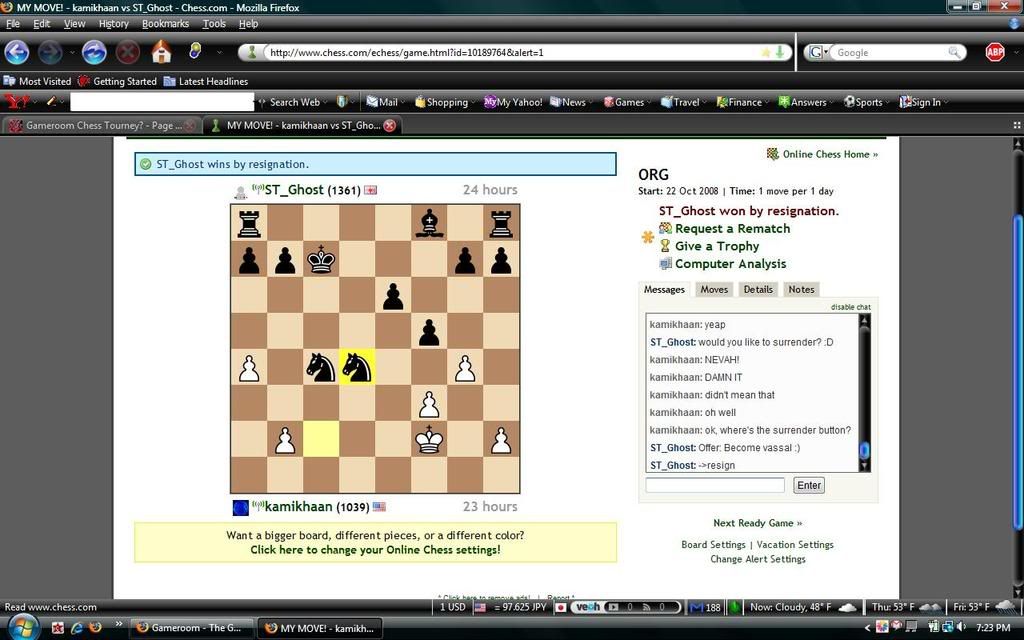The height and width of the screenshot is (640, 1024).
Task: Open Mail from the Yahoo toolbar
Action: tap(382, 102)
